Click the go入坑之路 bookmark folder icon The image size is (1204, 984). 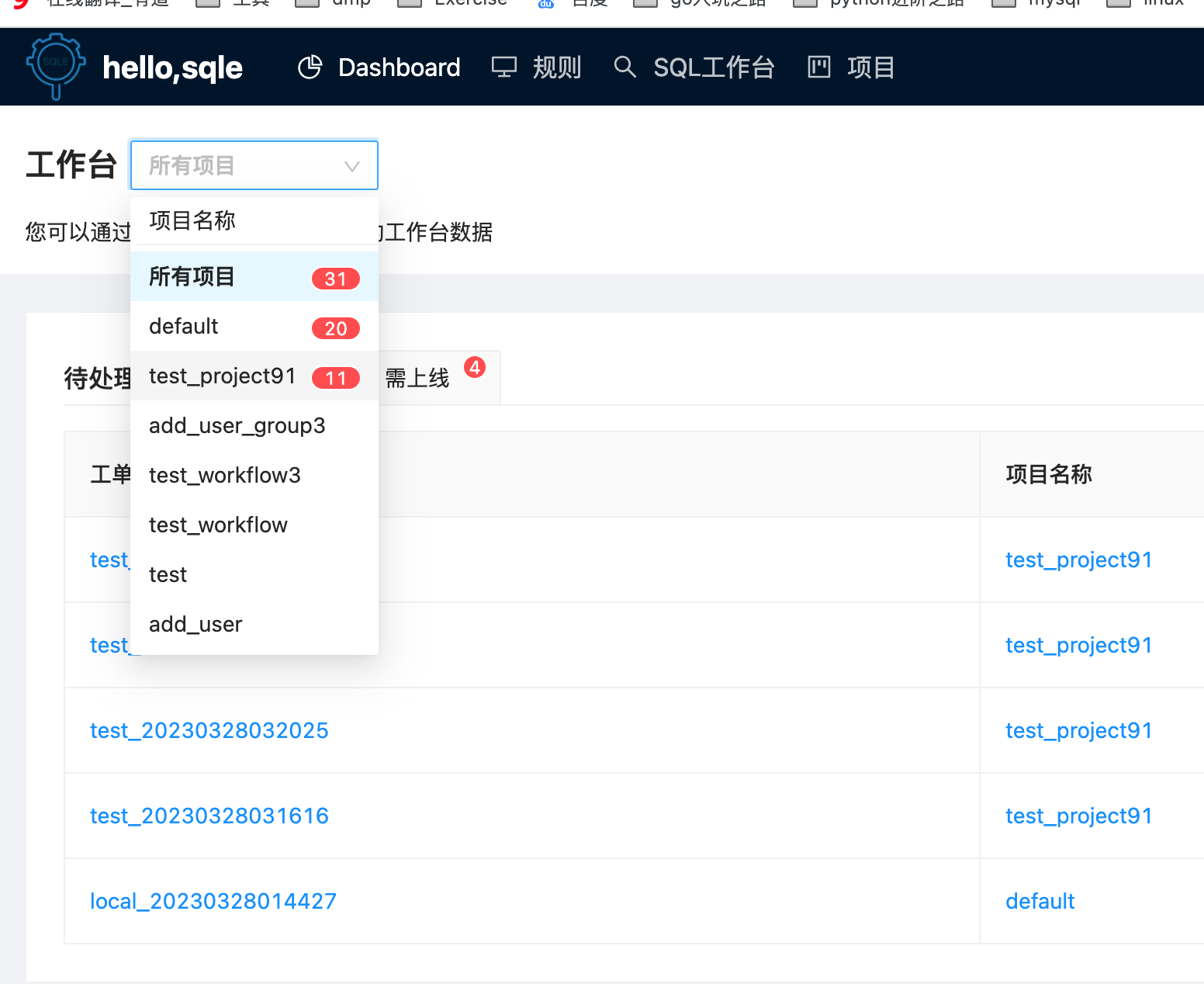coord(645,4)
